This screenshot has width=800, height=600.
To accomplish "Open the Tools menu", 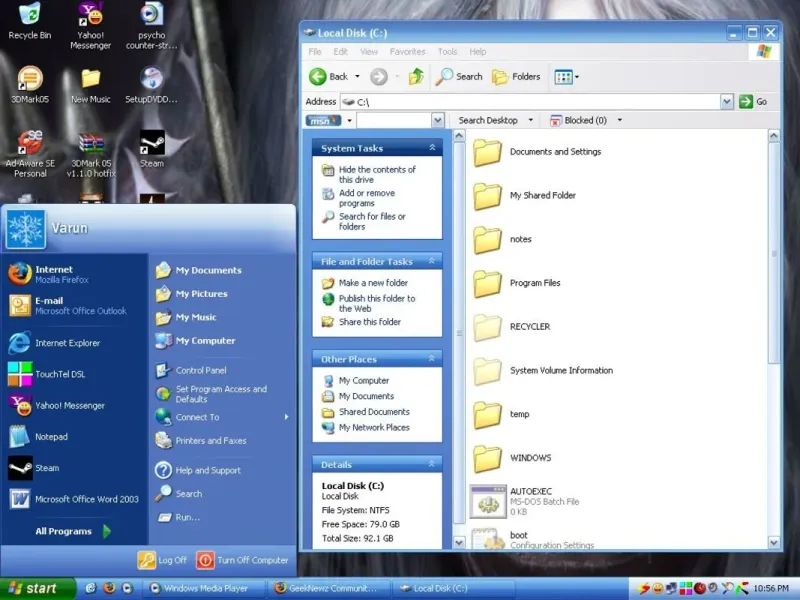I will [x=447, y=52].
